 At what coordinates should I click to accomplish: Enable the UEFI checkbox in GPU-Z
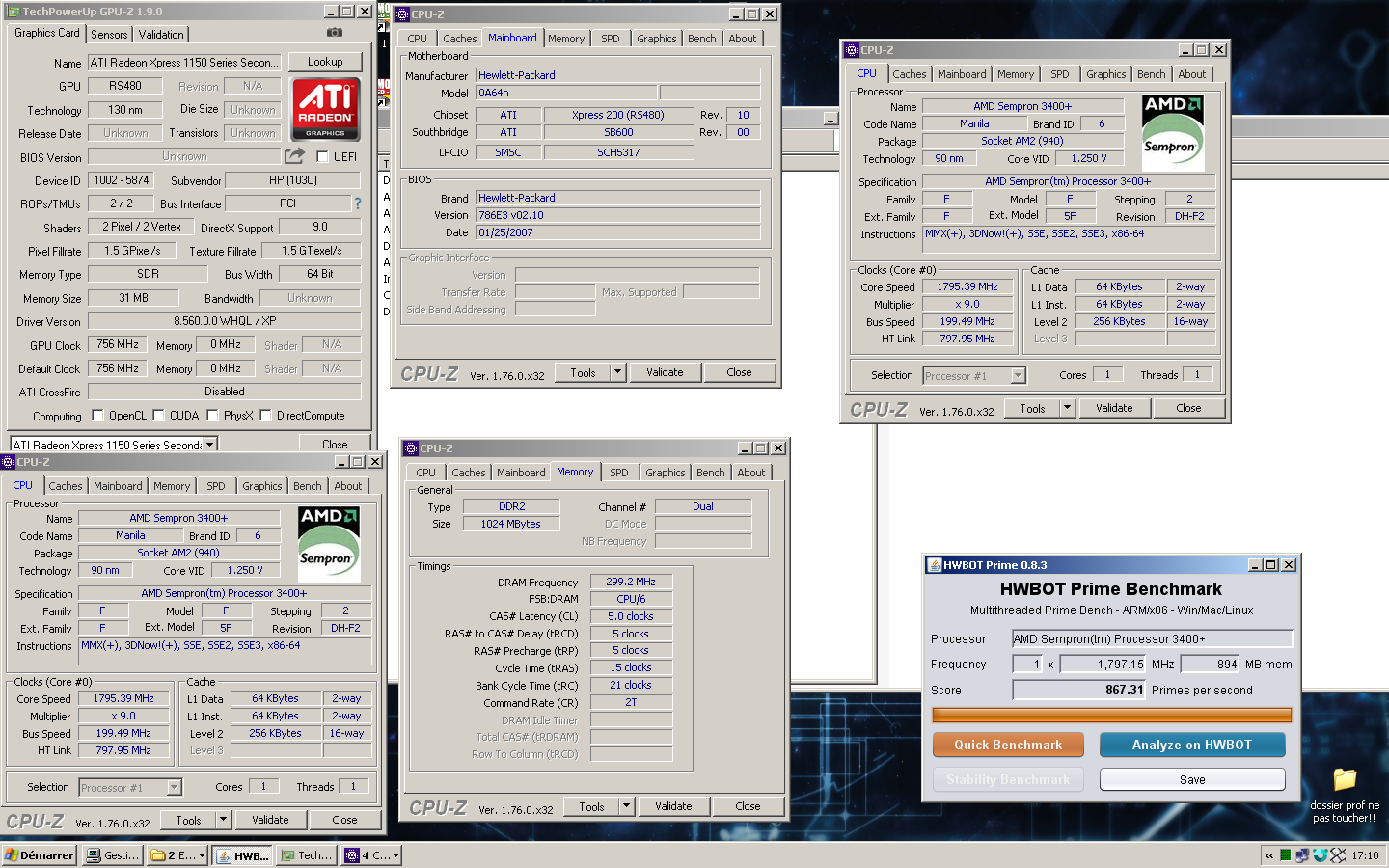click(x=322, y=157)
